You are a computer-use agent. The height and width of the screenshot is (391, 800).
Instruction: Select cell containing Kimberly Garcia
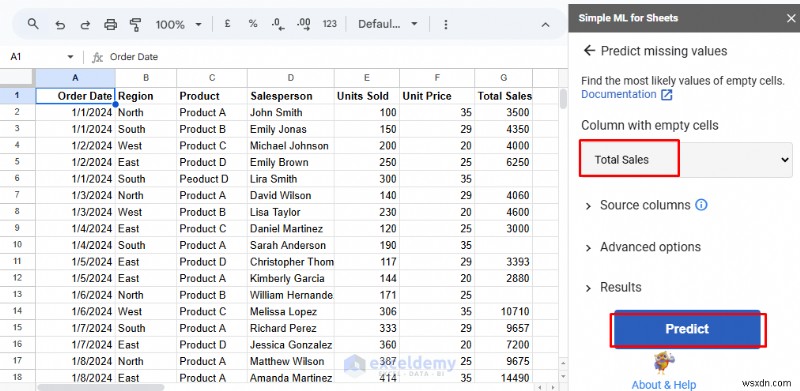[x=291, y=278]
